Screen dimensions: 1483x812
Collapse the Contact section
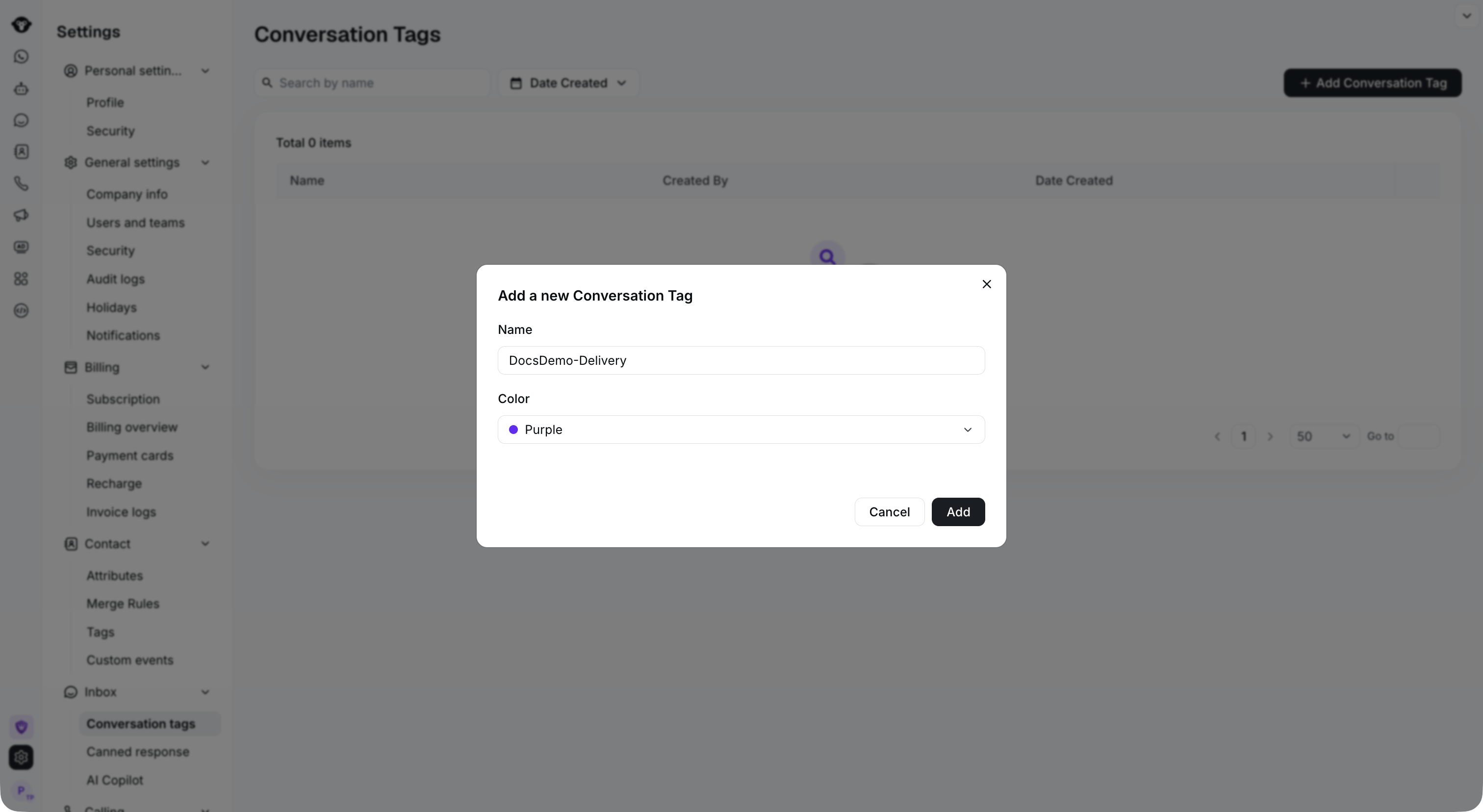pos(205,544)
